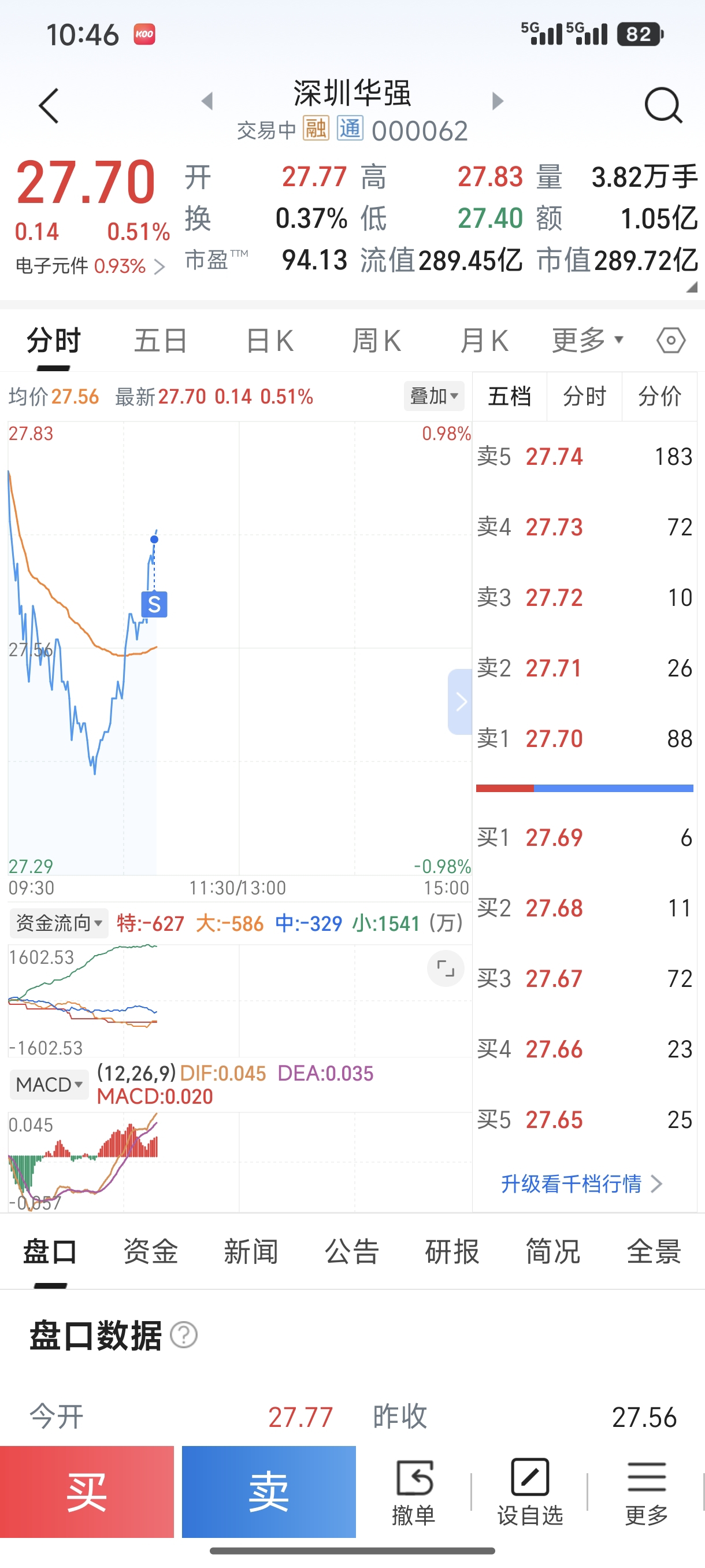The width and height of the screenshot is (705, 1568).
Task: Open the 简况 tab
Action: (553, 1252)
